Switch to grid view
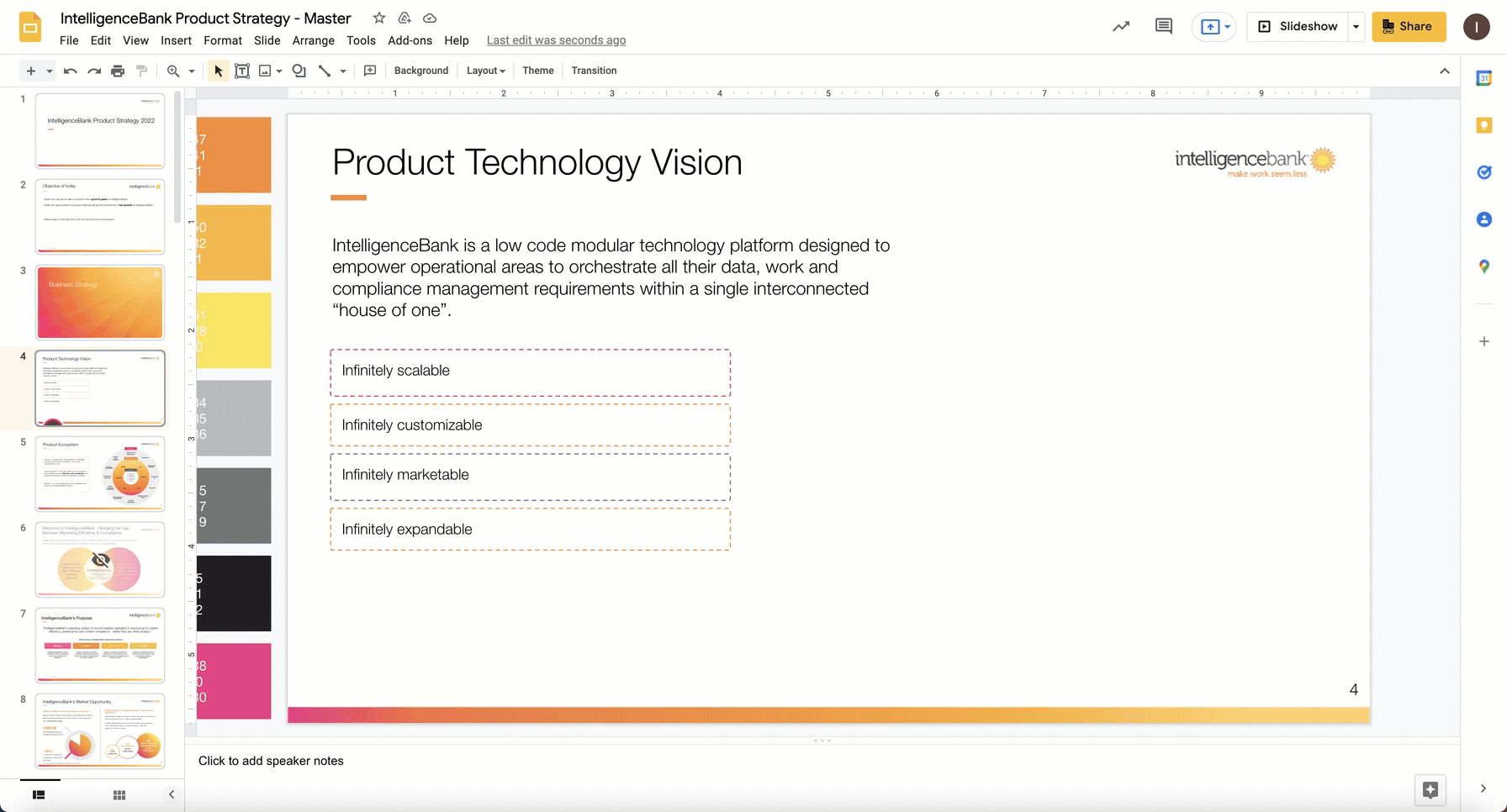This screenshot has height=812, width=1507. (119, 794)
